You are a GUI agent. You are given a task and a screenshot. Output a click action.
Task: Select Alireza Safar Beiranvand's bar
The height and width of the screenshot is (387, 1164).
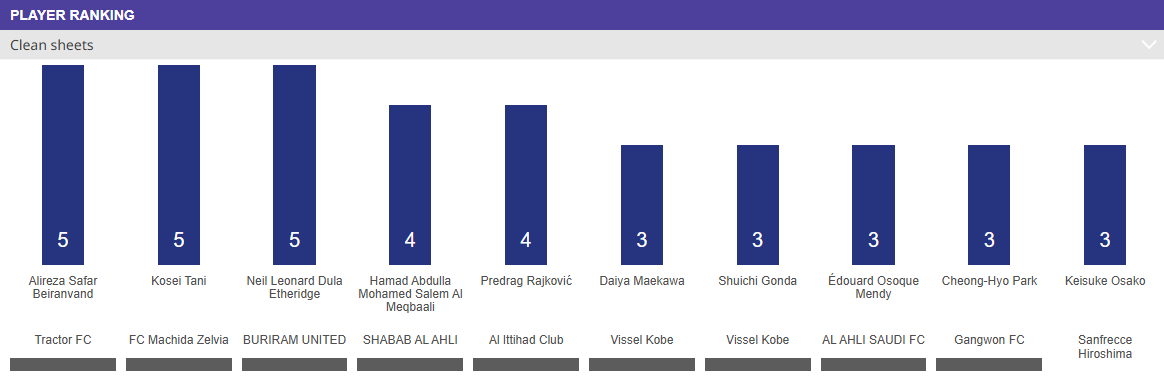[x=63, y=165]
